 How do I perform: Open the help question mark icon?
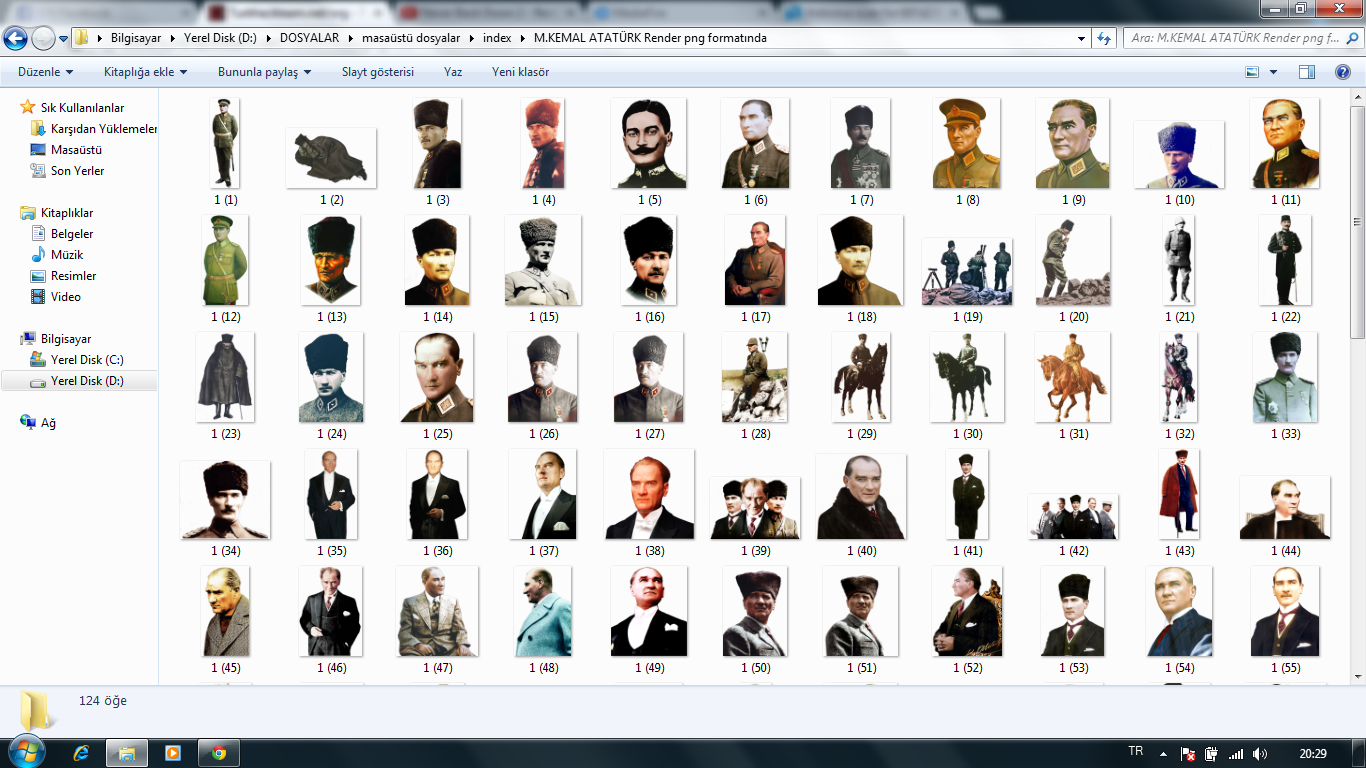[1343, 72]
